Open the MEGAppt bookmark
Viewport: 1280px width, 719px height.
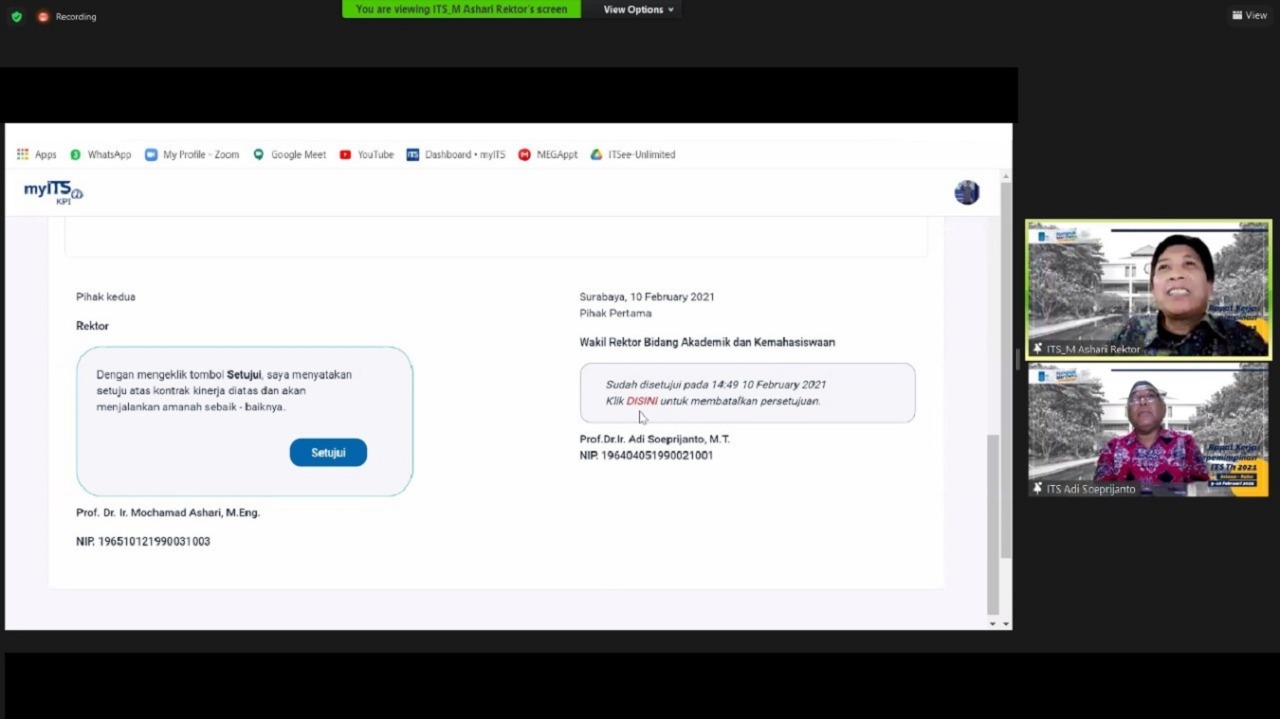548,155
